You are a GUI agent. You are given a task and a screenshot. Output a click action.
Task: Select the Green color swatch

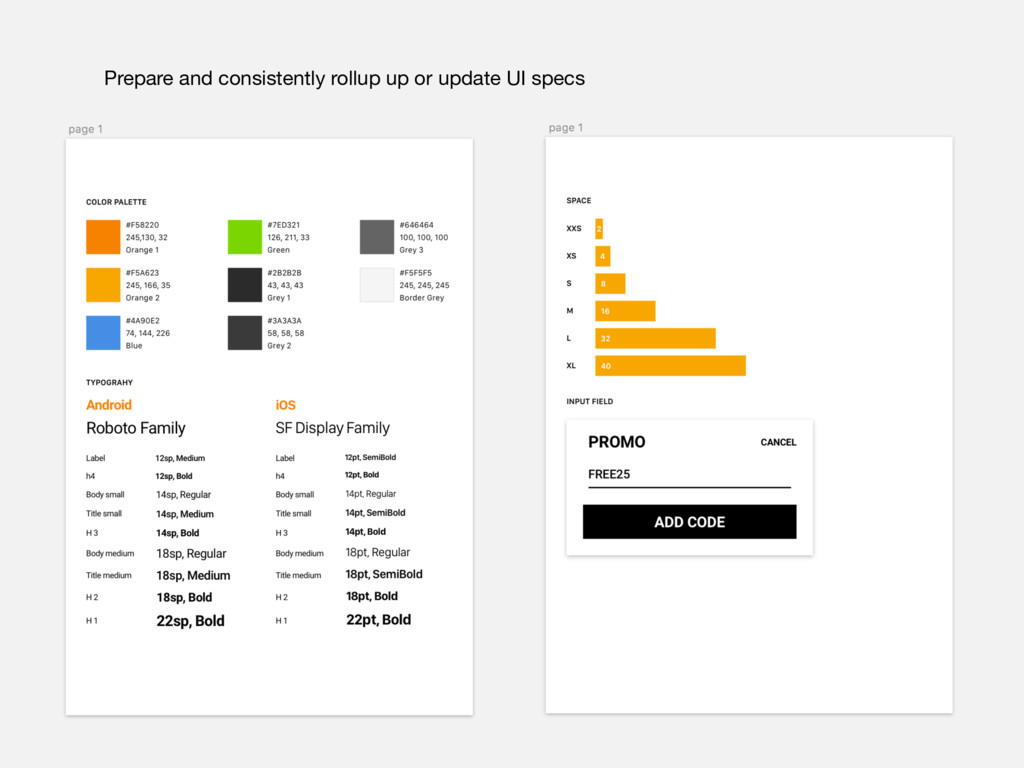point(244,237)
